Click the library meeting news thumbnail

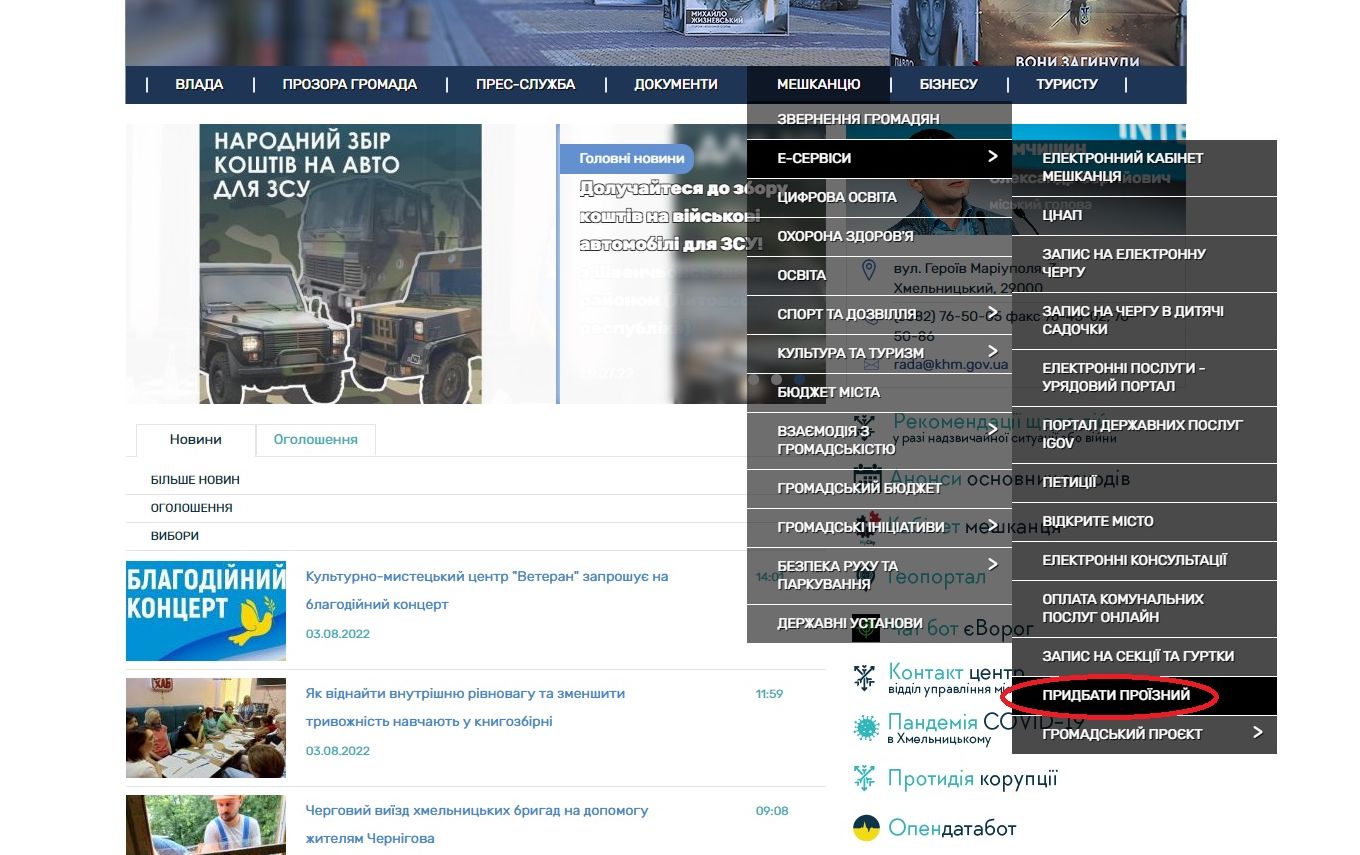coord(206,728)
